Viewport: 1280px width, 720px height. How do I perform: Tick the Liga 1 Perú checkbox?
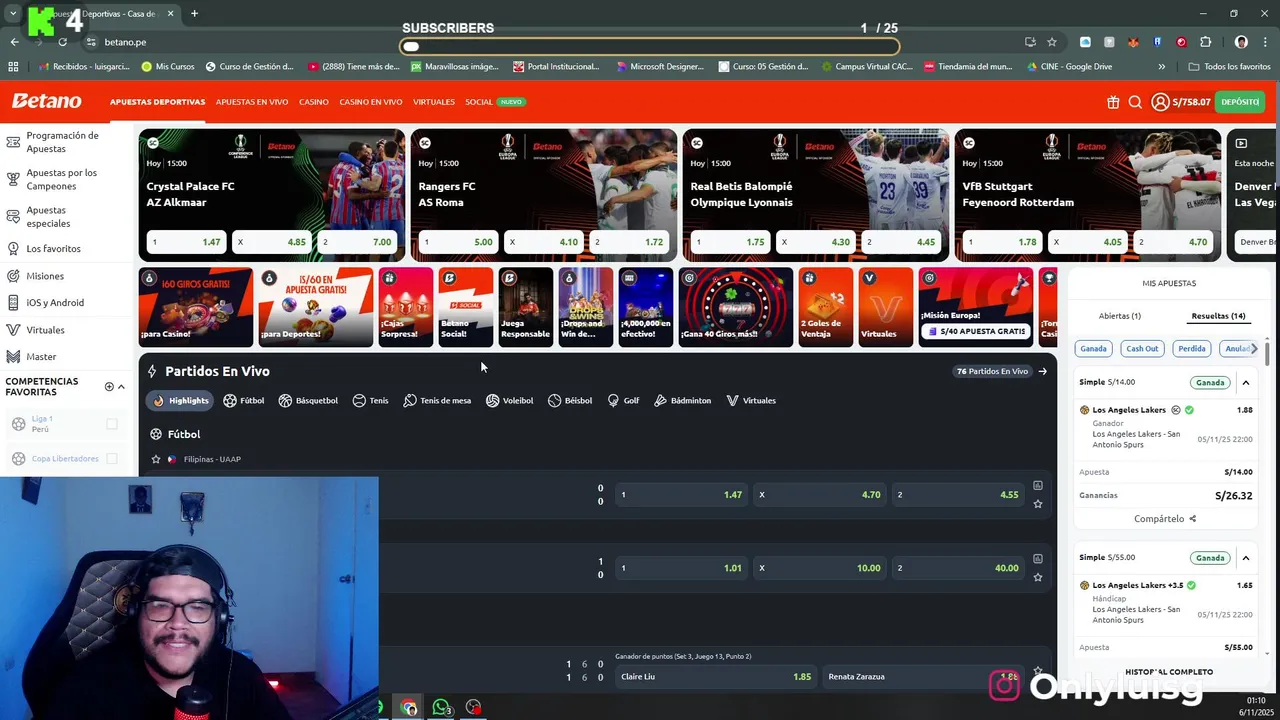112,424
